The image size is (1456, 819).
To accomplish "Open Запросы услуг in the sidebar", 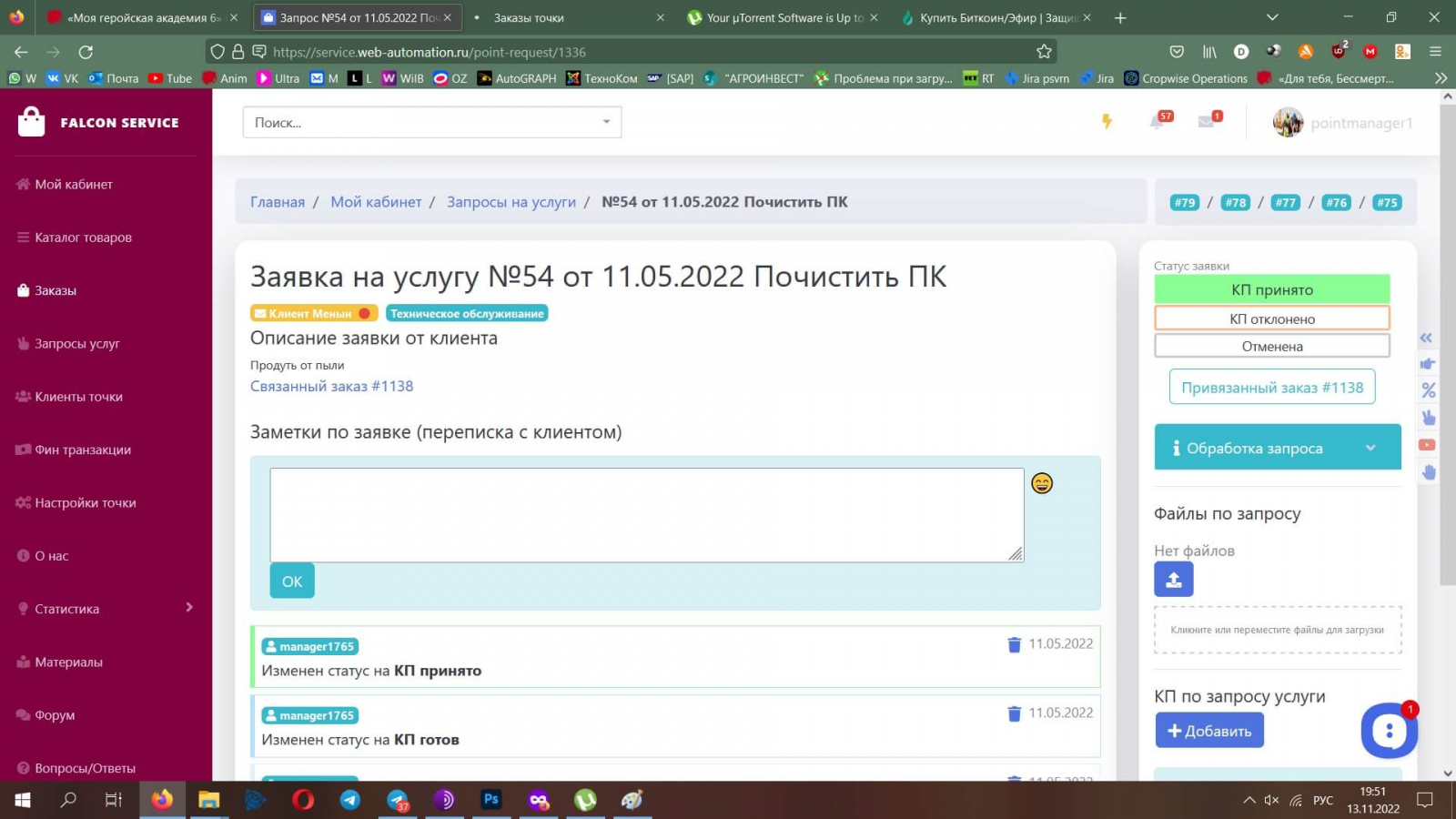I will pyautogui.click(x=77, y=343).
